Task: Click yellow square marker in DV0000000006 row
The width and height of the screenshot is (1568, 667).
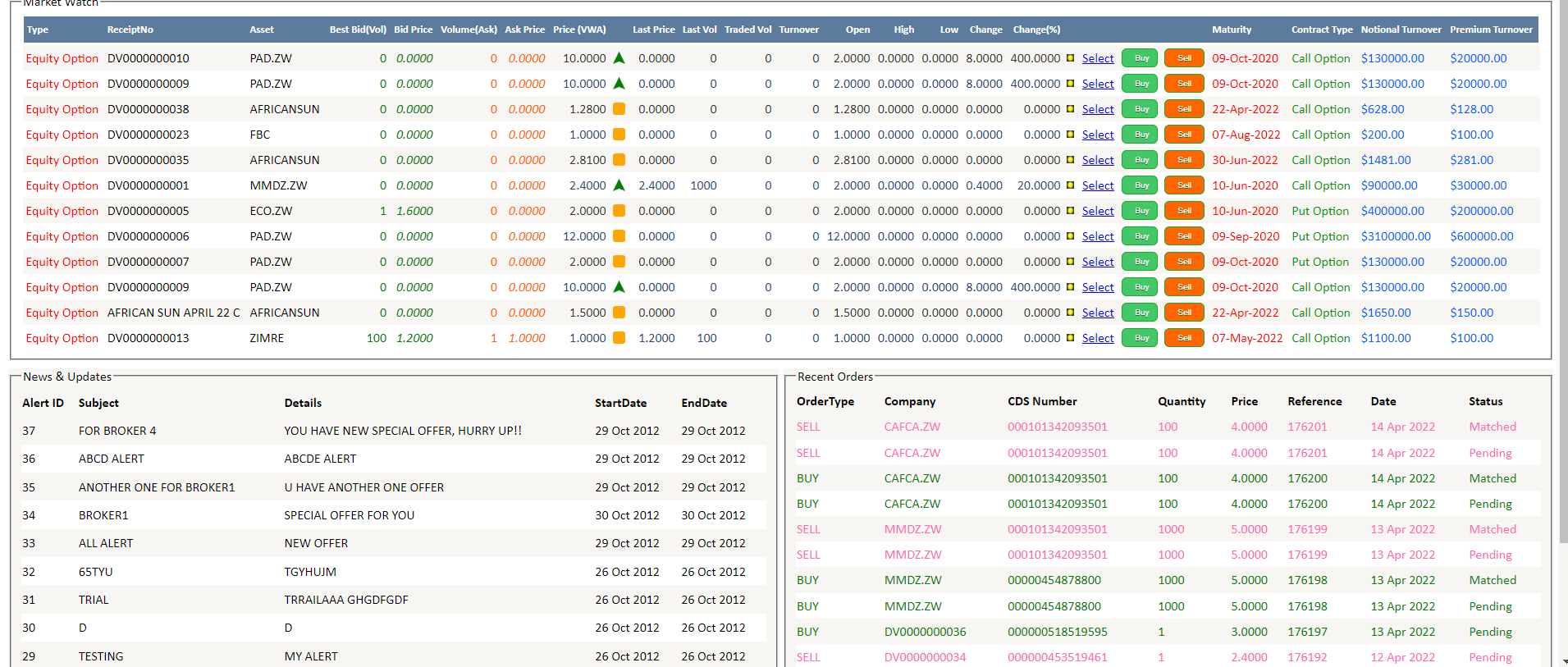Action: [1070, 236]
